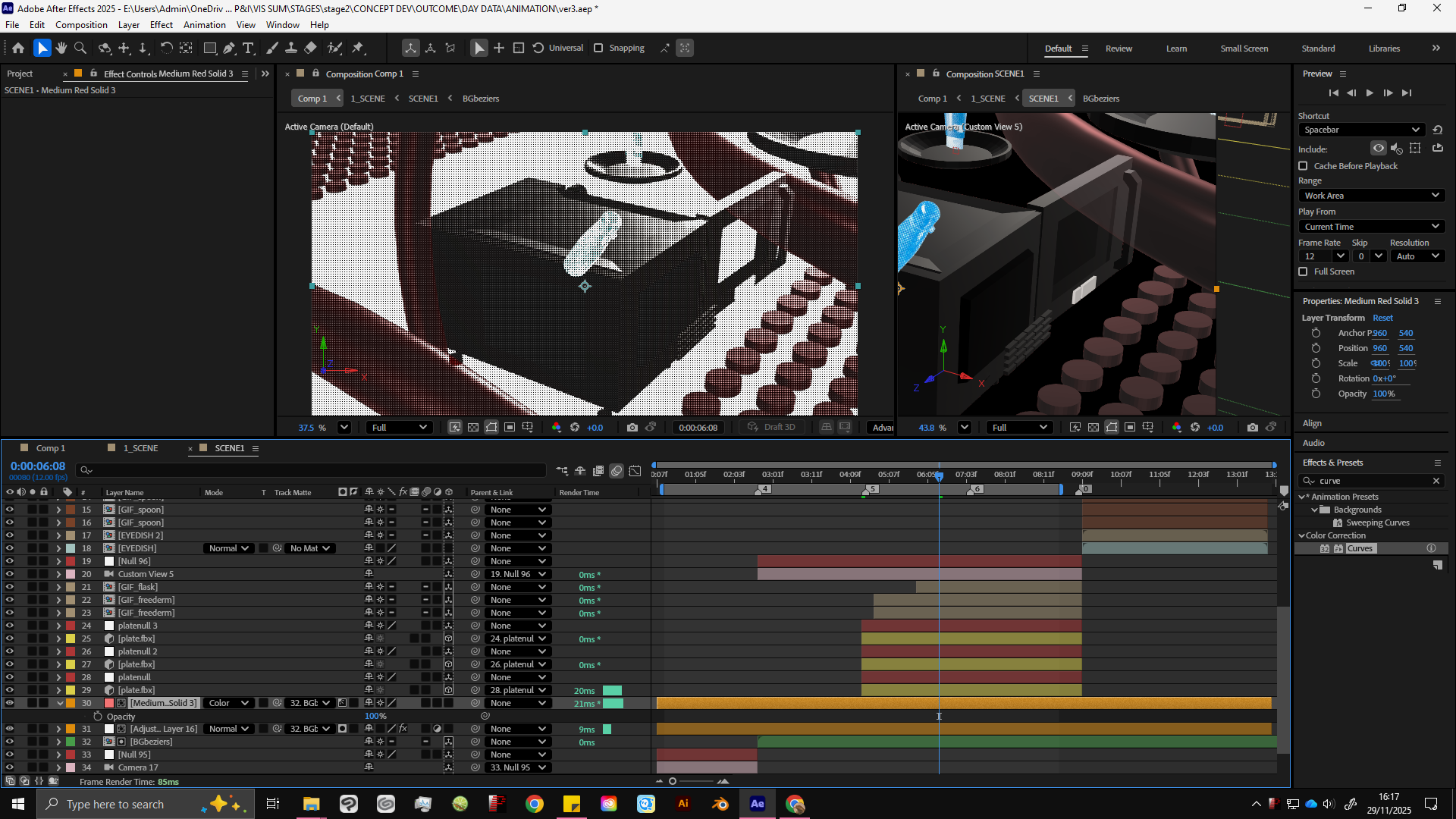Open the Align panel
Screen dimensions: 1456x819
[1312, 423]
